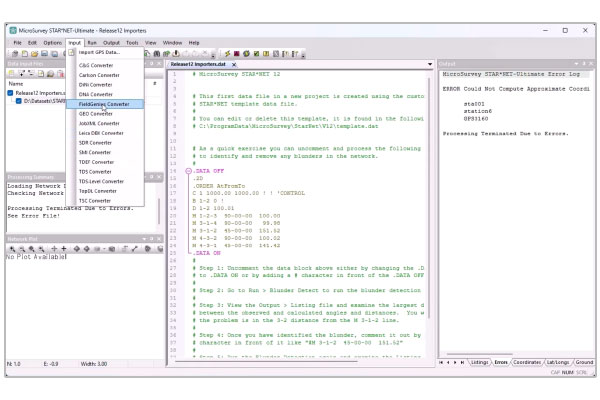Click the light crosshair pan icon in Network Plot

54,249
